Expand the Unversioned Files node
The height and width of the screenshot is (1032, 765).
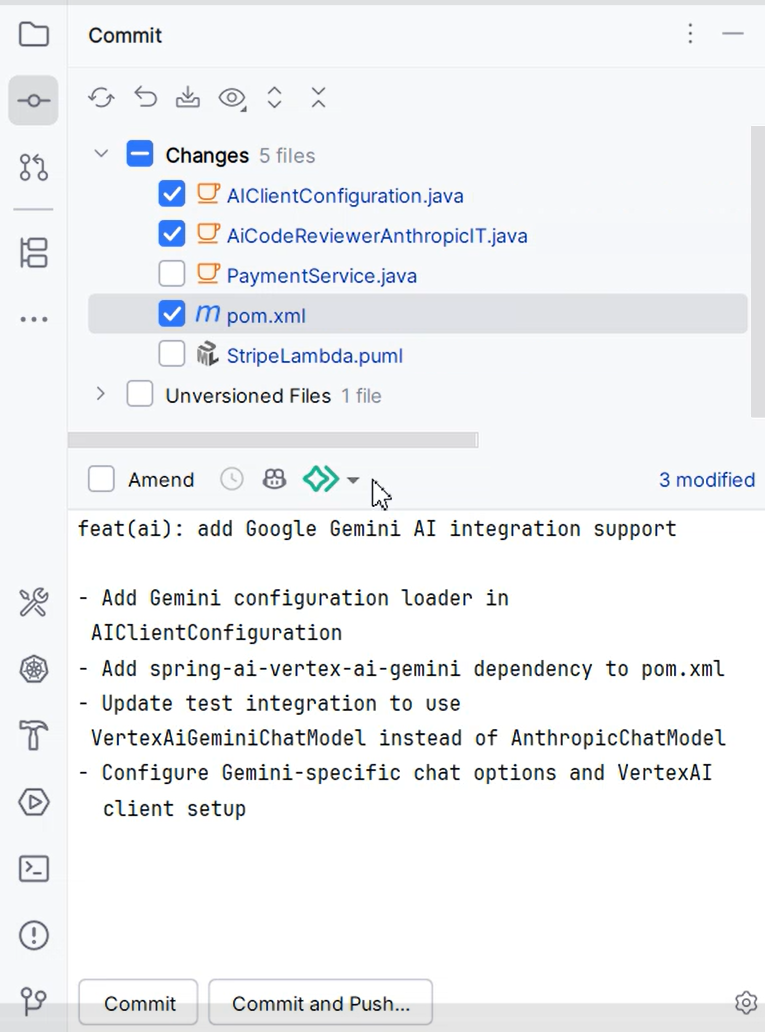pos(99,394)
